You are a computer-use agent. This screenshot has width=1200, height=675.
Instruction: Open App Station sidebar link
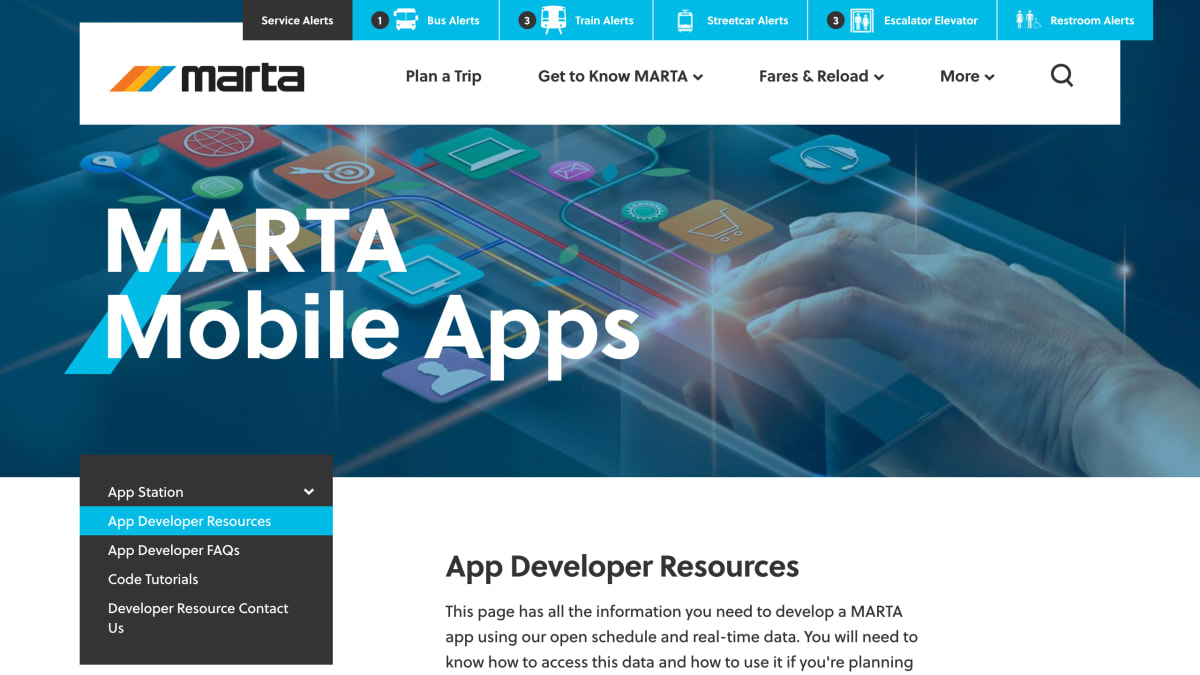coord(146,492)
